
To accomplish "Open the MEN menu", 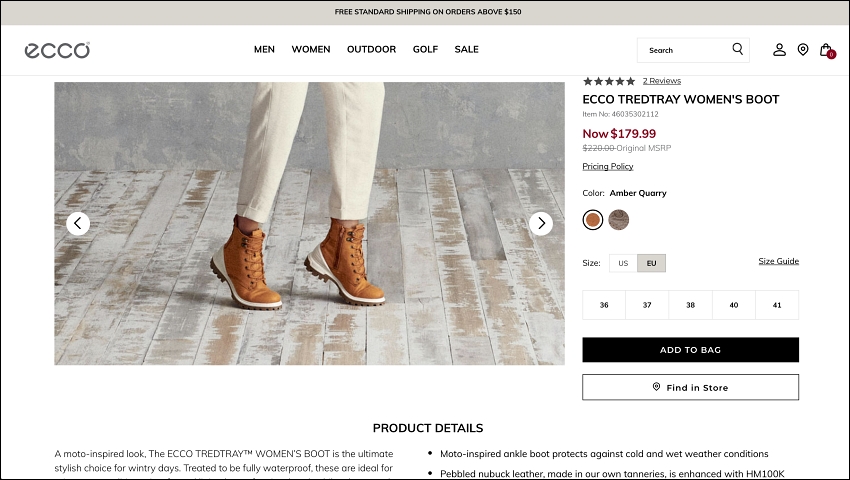I will 264,49.
